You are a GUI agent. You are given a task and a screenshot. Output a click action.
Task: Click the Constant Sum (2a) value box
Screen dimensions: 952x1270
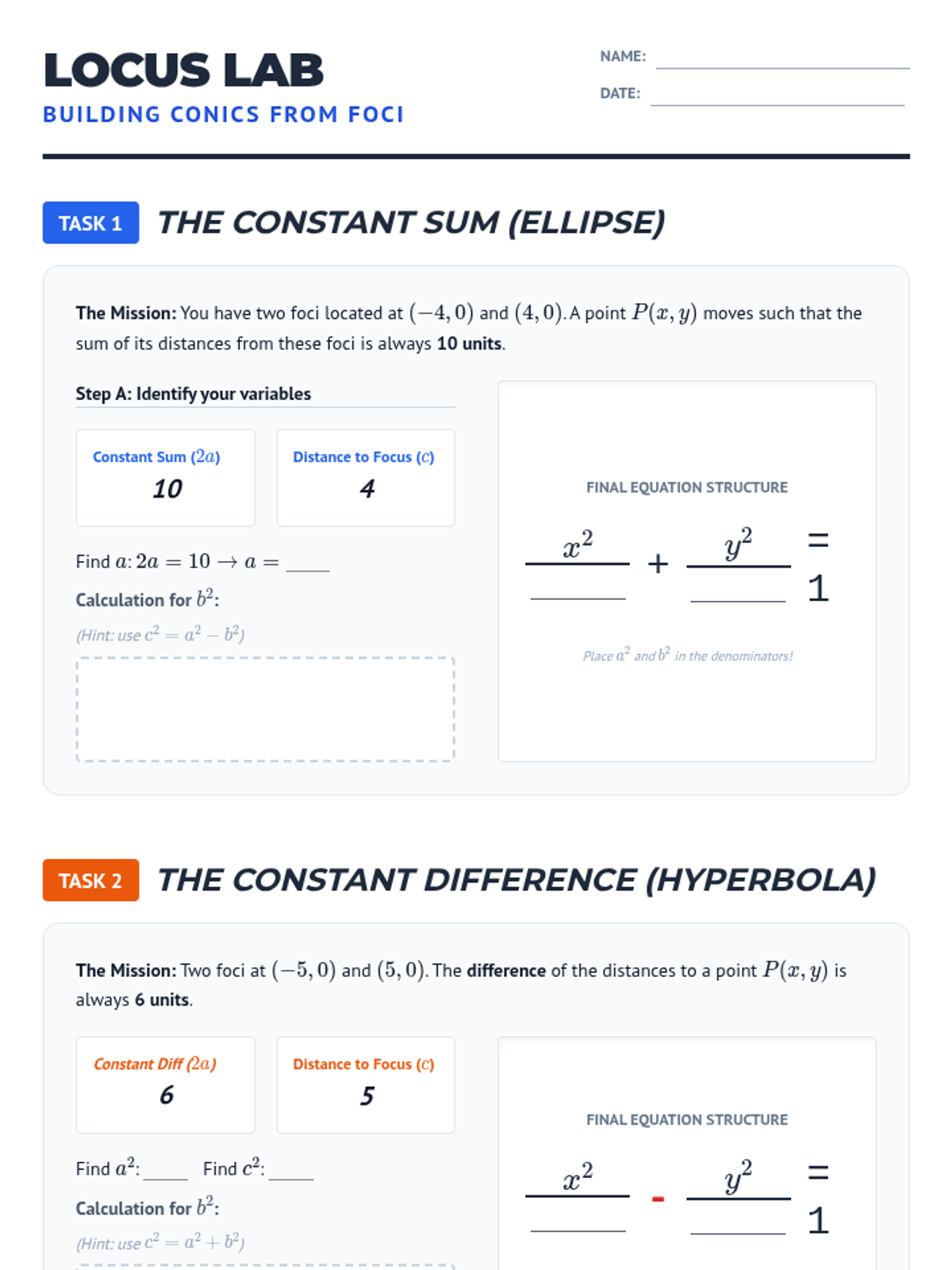165,478
